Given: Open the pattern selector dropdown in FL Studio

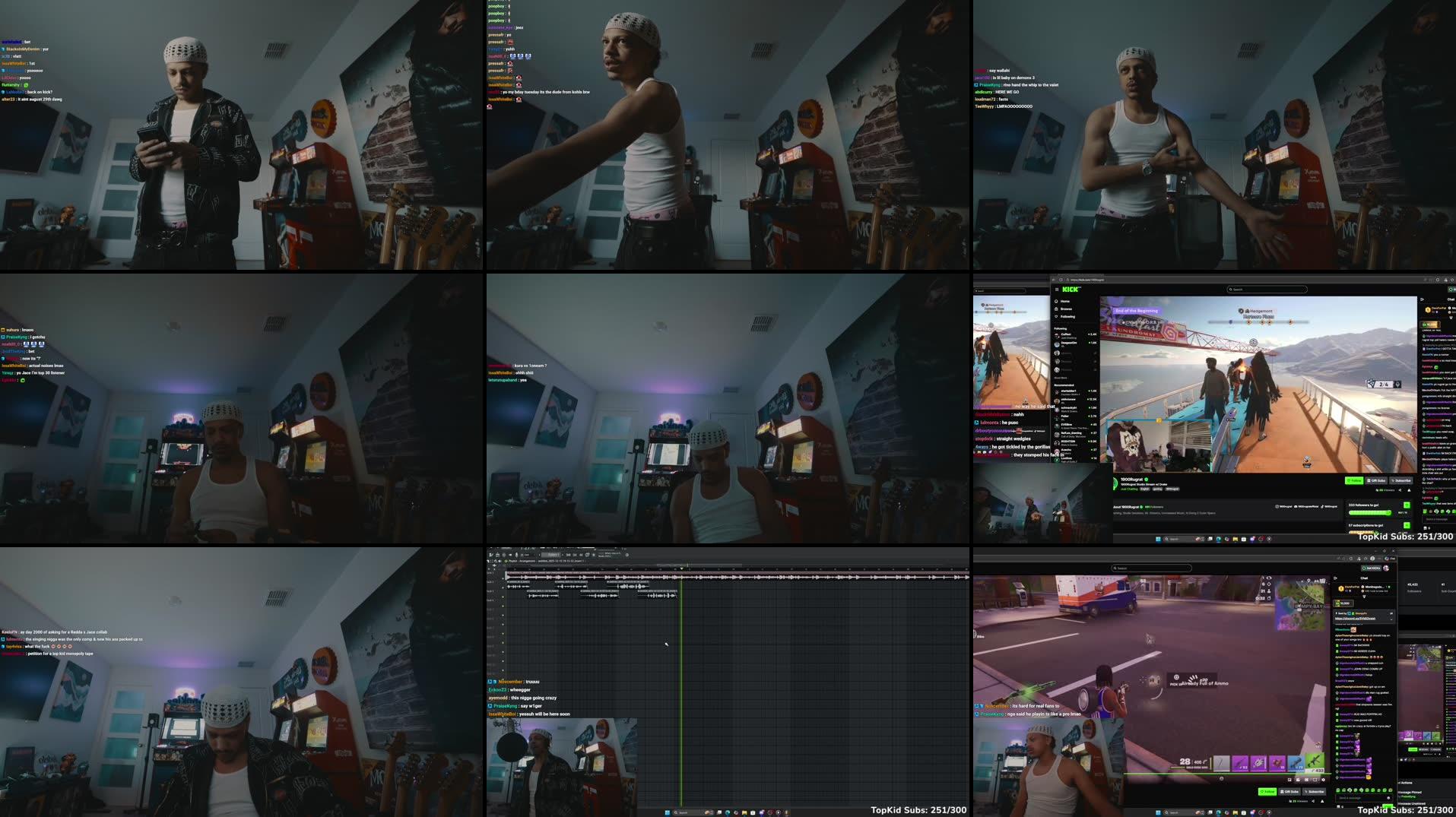Looking at the screenshot, I should pos(550,555).
